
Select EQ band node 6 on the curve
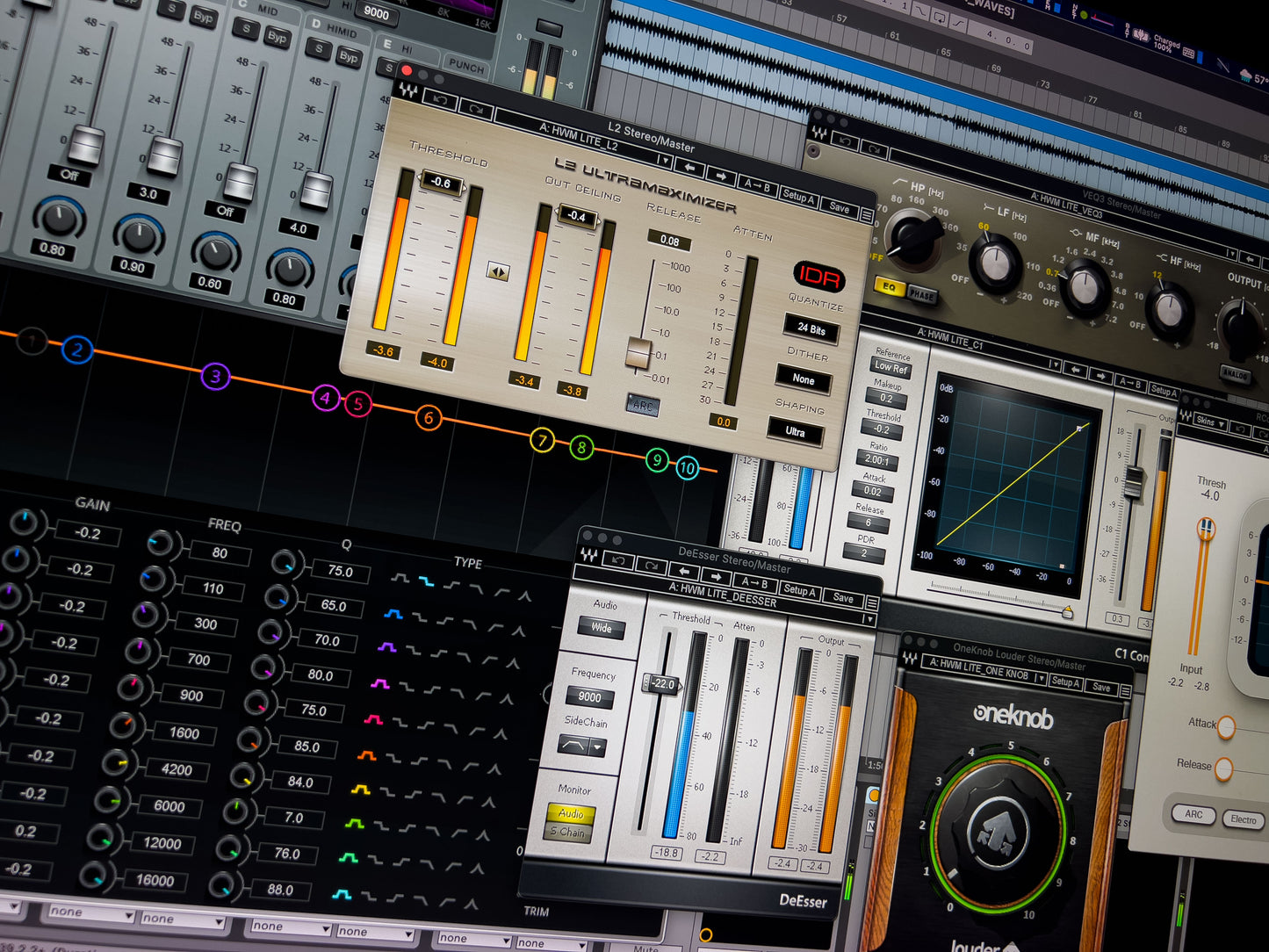(429, 417)
